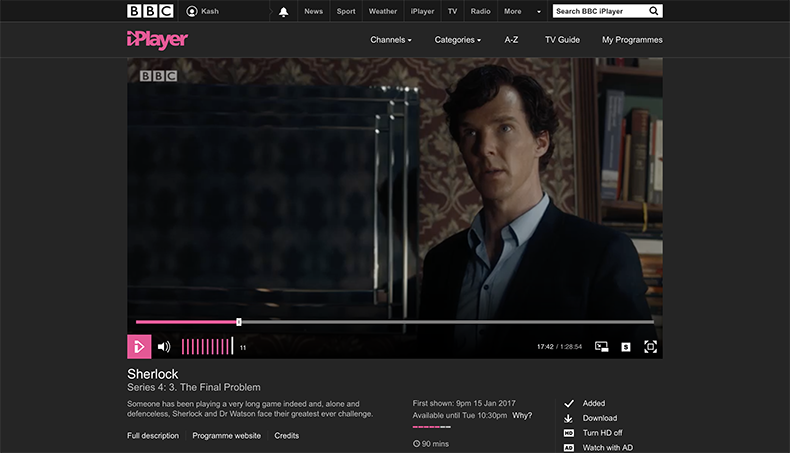Click the video progress scrubber handle
Viewport: 790px width, 453px height.
(x=239, y=322)
